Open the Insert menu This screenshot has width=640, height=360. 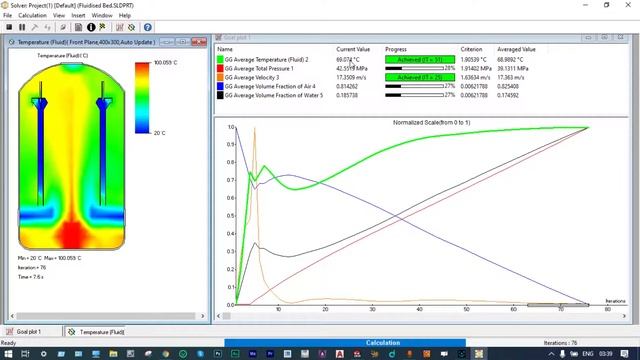tap(78, 16)
